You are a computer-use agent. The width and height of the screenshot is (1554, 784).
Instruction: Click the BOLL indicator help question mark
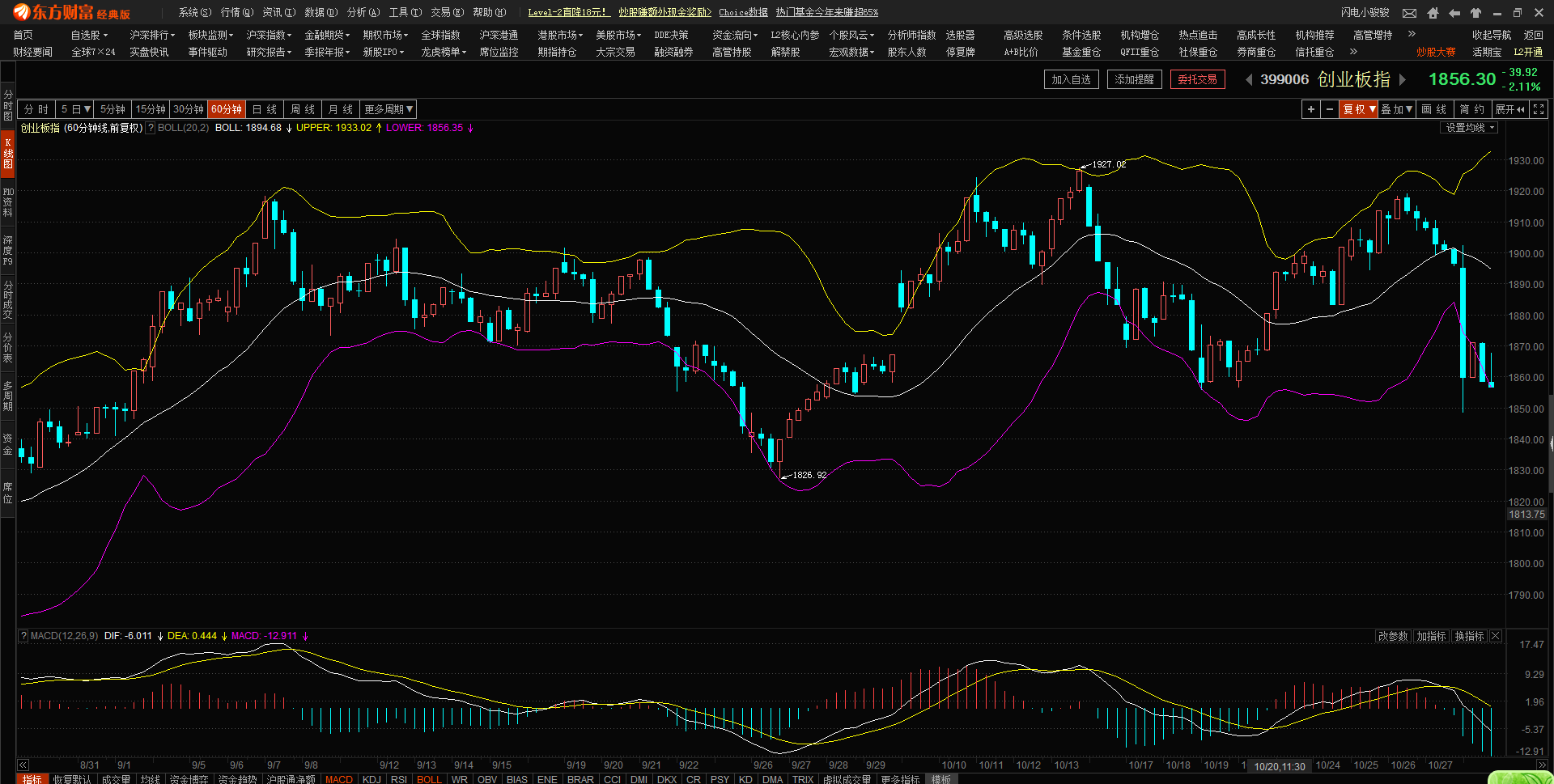(x=151, y=128)
